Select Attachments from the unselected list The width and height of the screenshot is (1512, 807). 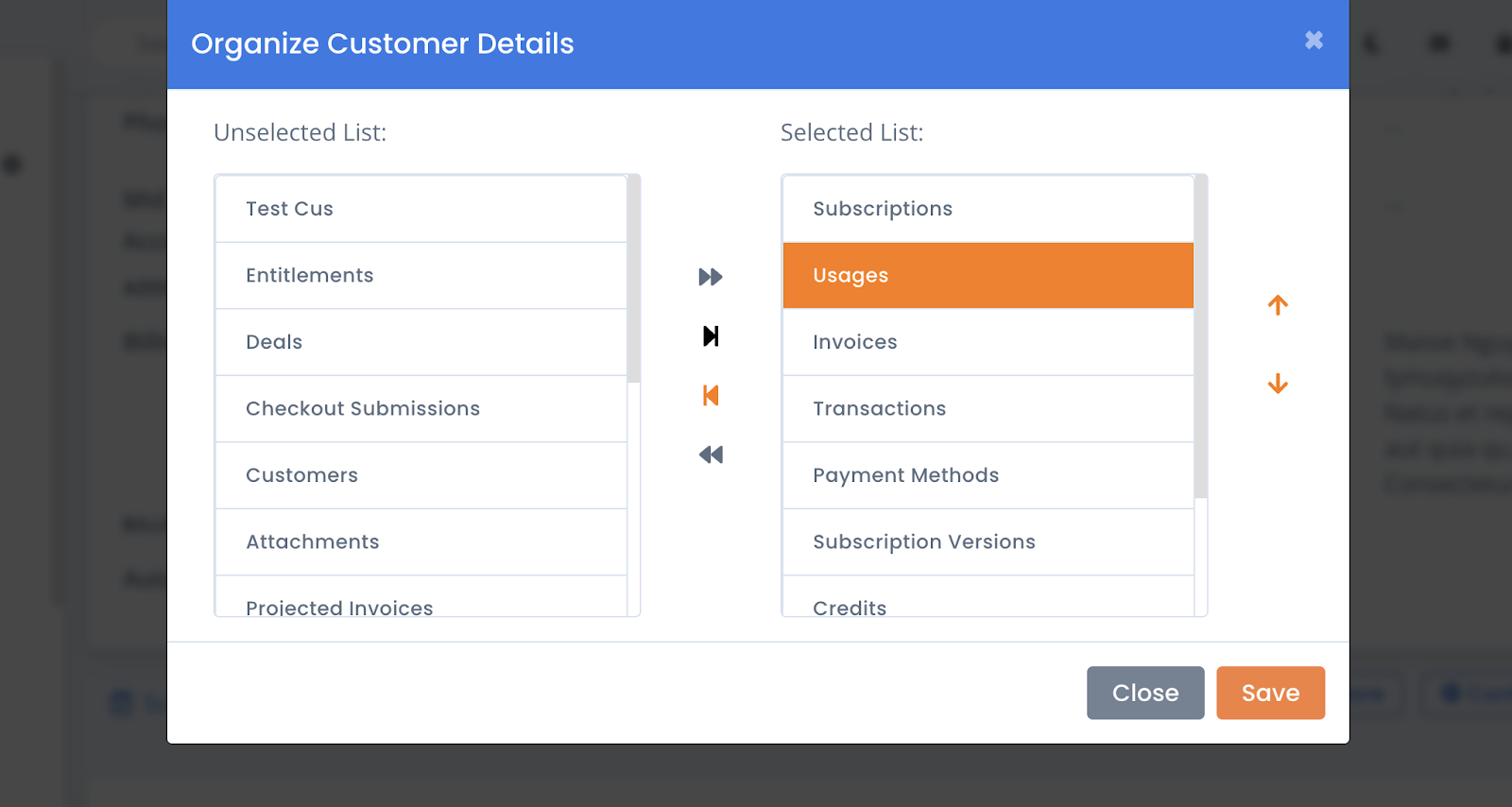point(421,541)
